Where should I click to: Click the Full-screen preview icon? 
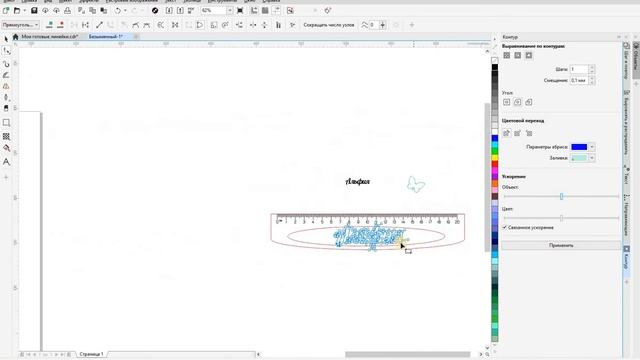click(240, 11)
